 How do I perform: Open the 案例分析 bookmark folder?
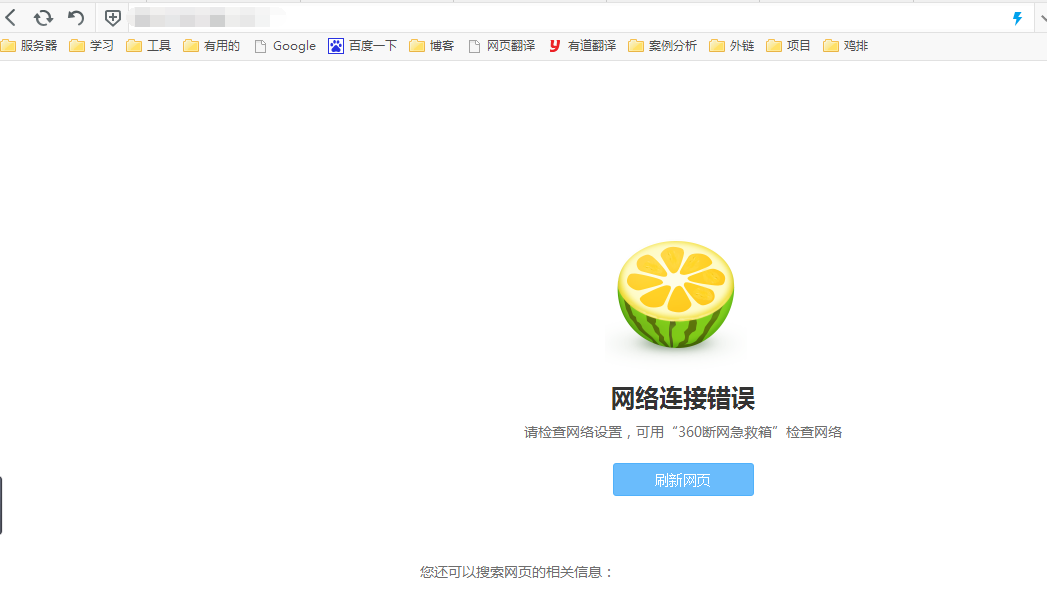pyautogui.click(x=662, y=46)
